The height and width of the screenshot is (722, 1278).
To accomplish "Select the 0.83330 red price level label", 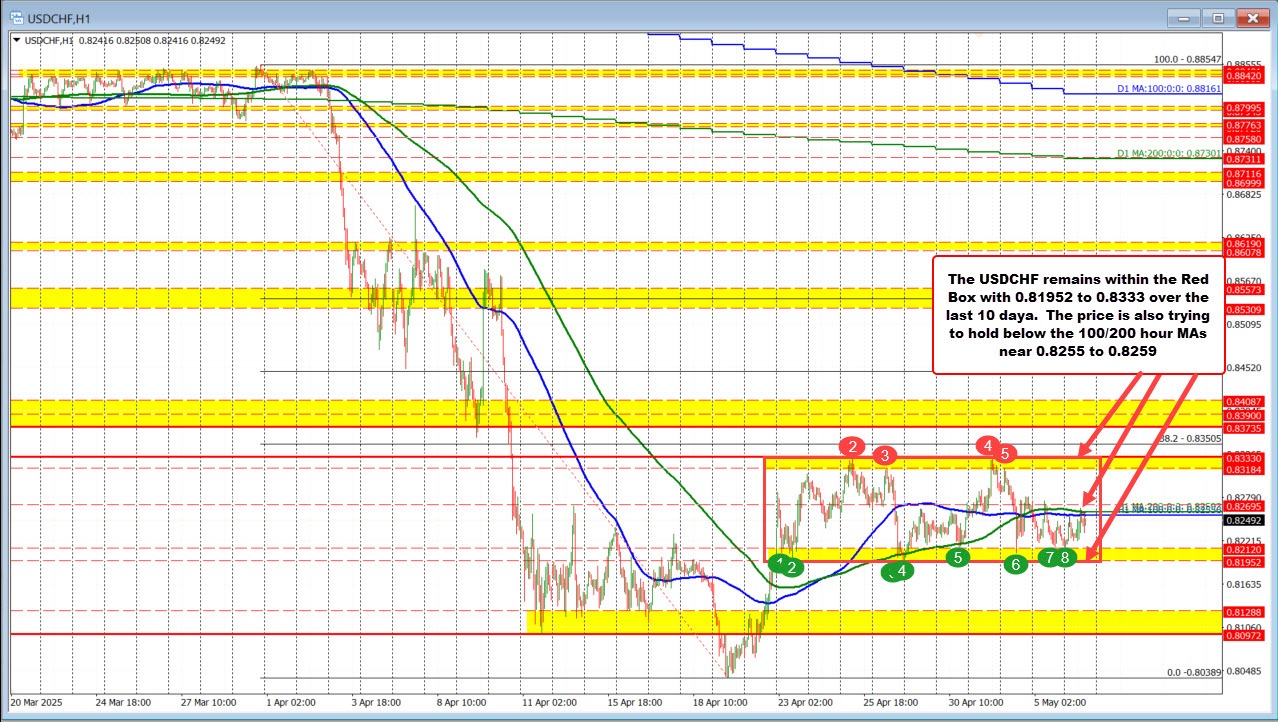I will pyautogui.click(x=1247, y=457).
